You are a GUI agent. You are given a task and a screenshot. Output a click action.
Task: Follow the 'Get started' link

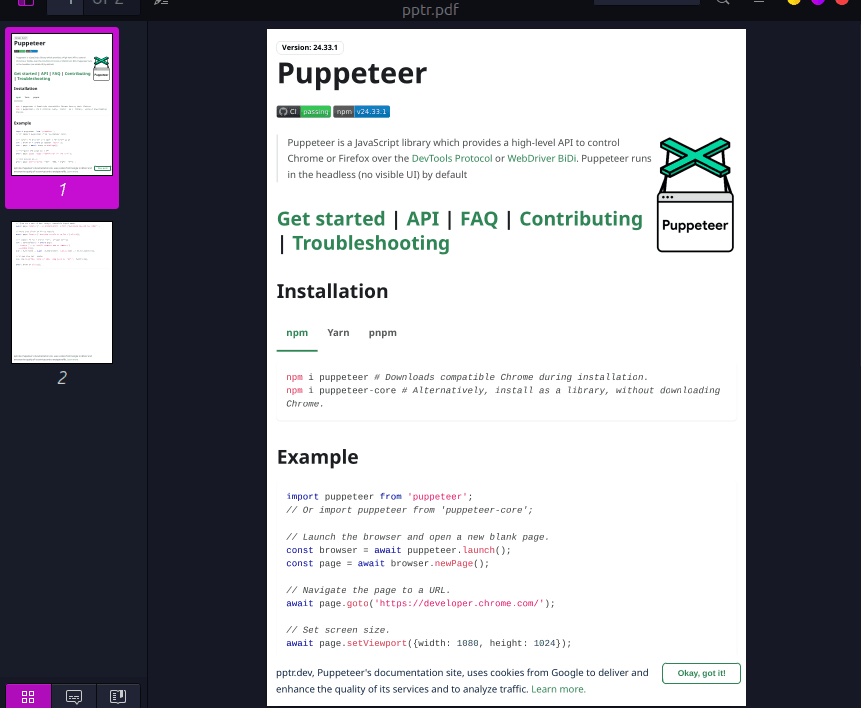330,218
